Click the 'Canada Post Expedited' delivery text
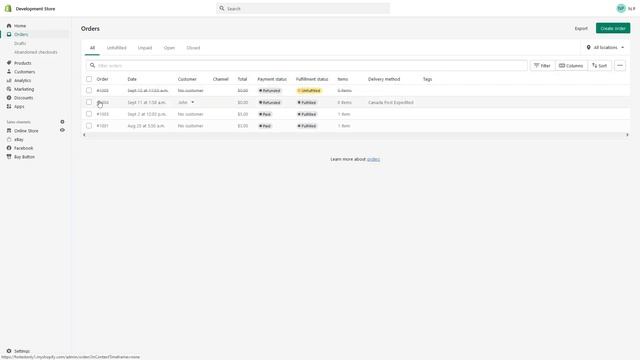Viewport: 640px width, 360px height. 391,102
